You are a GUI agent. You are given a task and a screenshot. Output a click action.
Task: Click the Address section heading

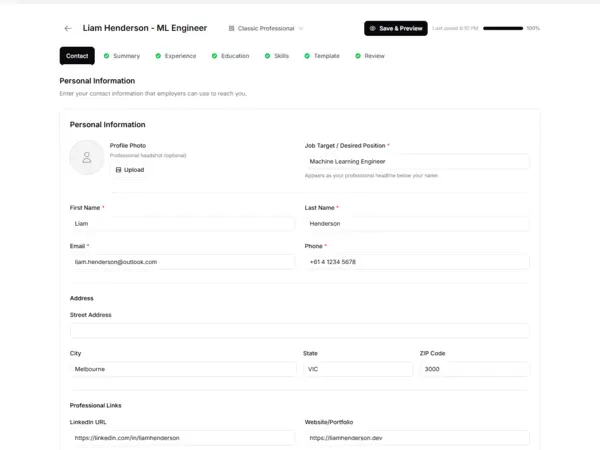coord(82,298)
